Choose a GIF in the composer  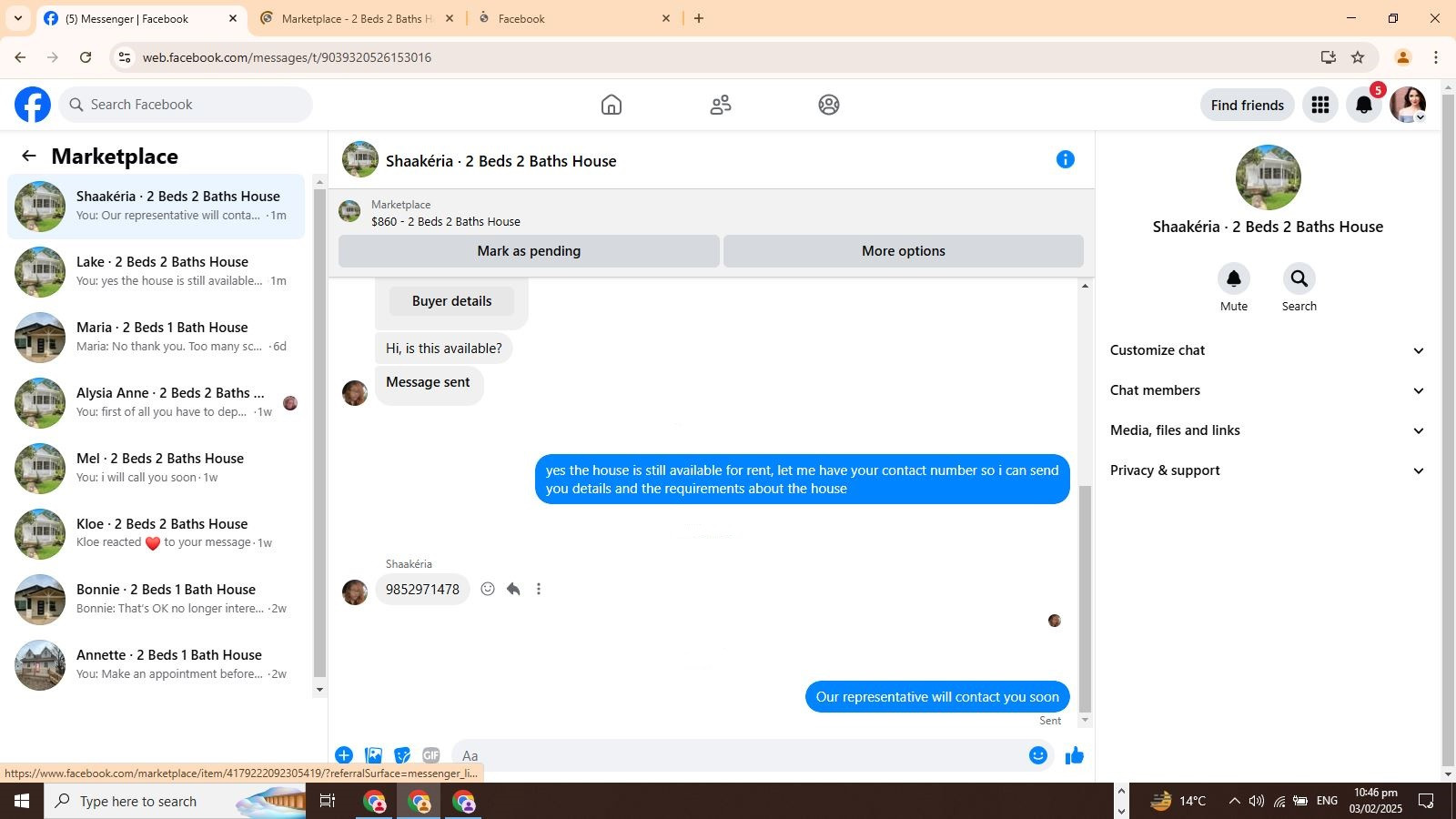(x=431, y=755)
